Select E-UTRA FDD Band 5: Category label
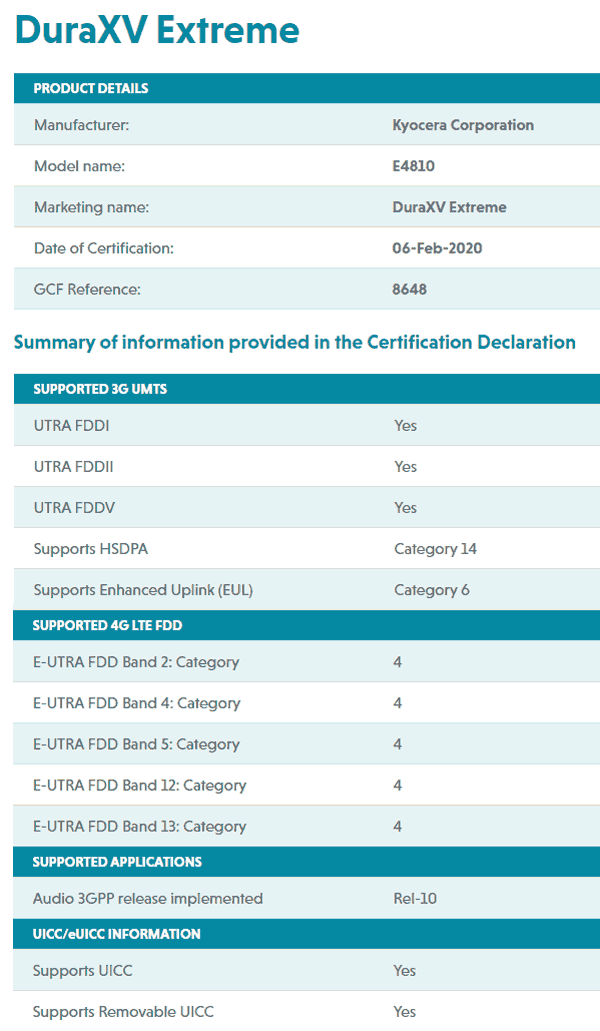 point(136,744)
